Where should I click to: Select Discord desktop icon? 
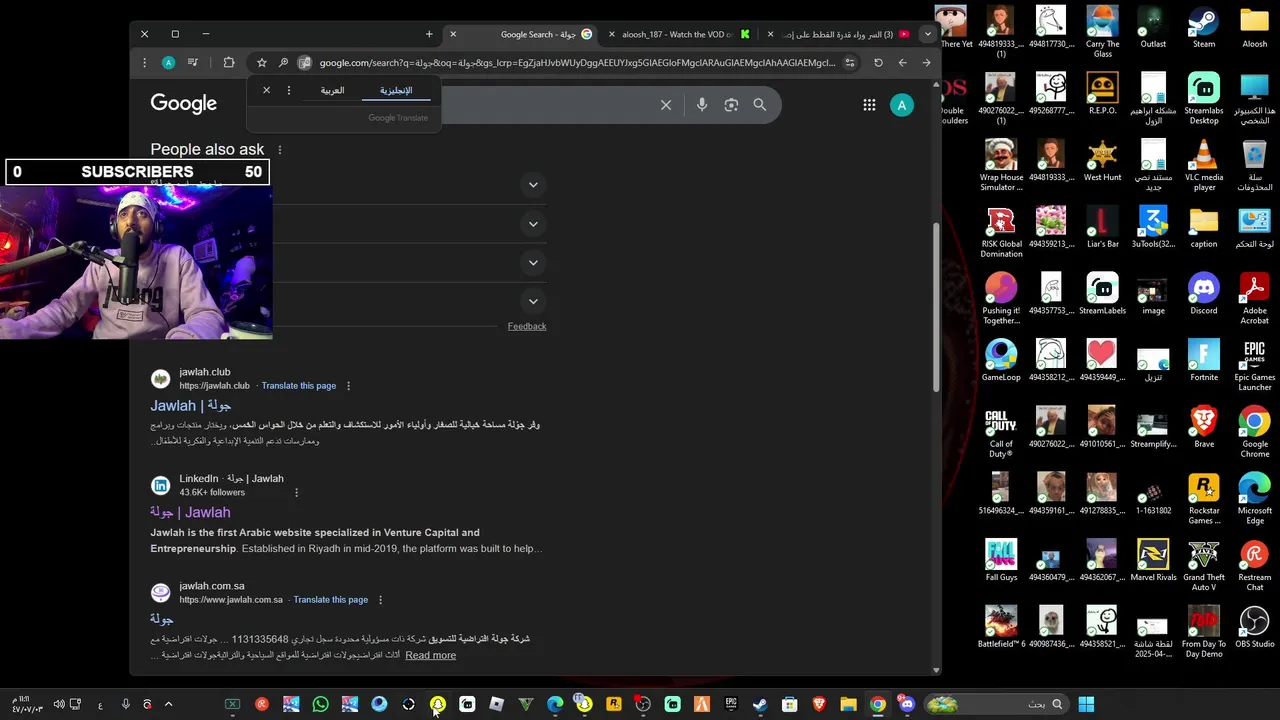point(1204,294)
